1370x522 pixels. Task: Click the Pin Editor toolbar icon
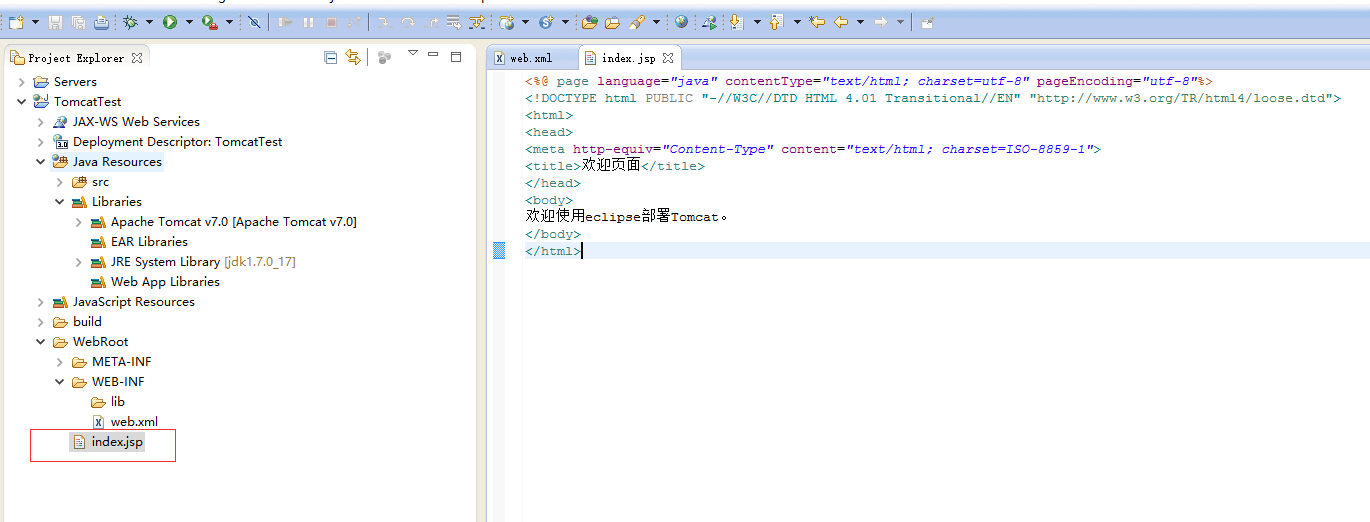[927, 22]
